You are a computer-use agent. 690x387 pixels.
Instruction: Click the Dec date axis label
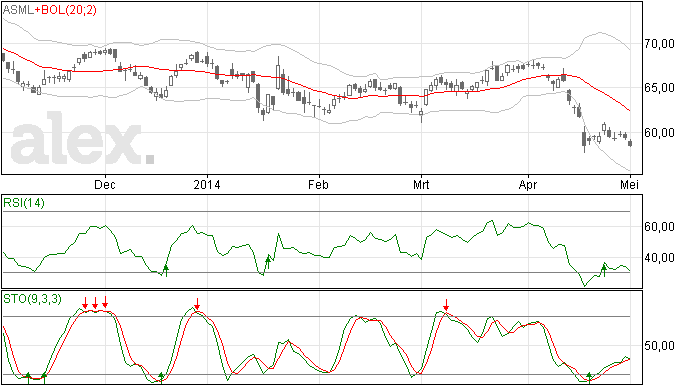pos(105,184)
